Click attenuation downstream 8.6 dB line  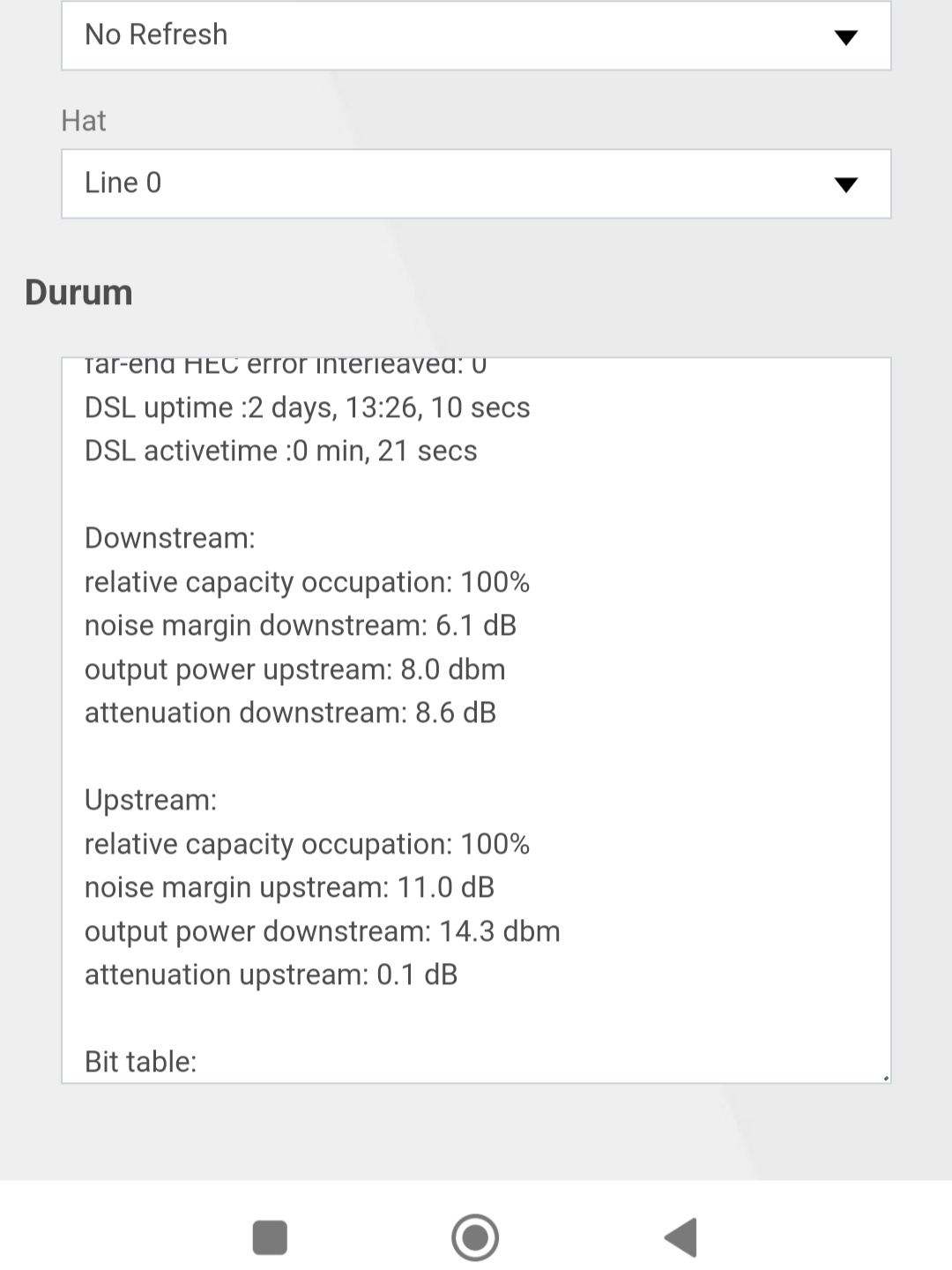[291, 713]
